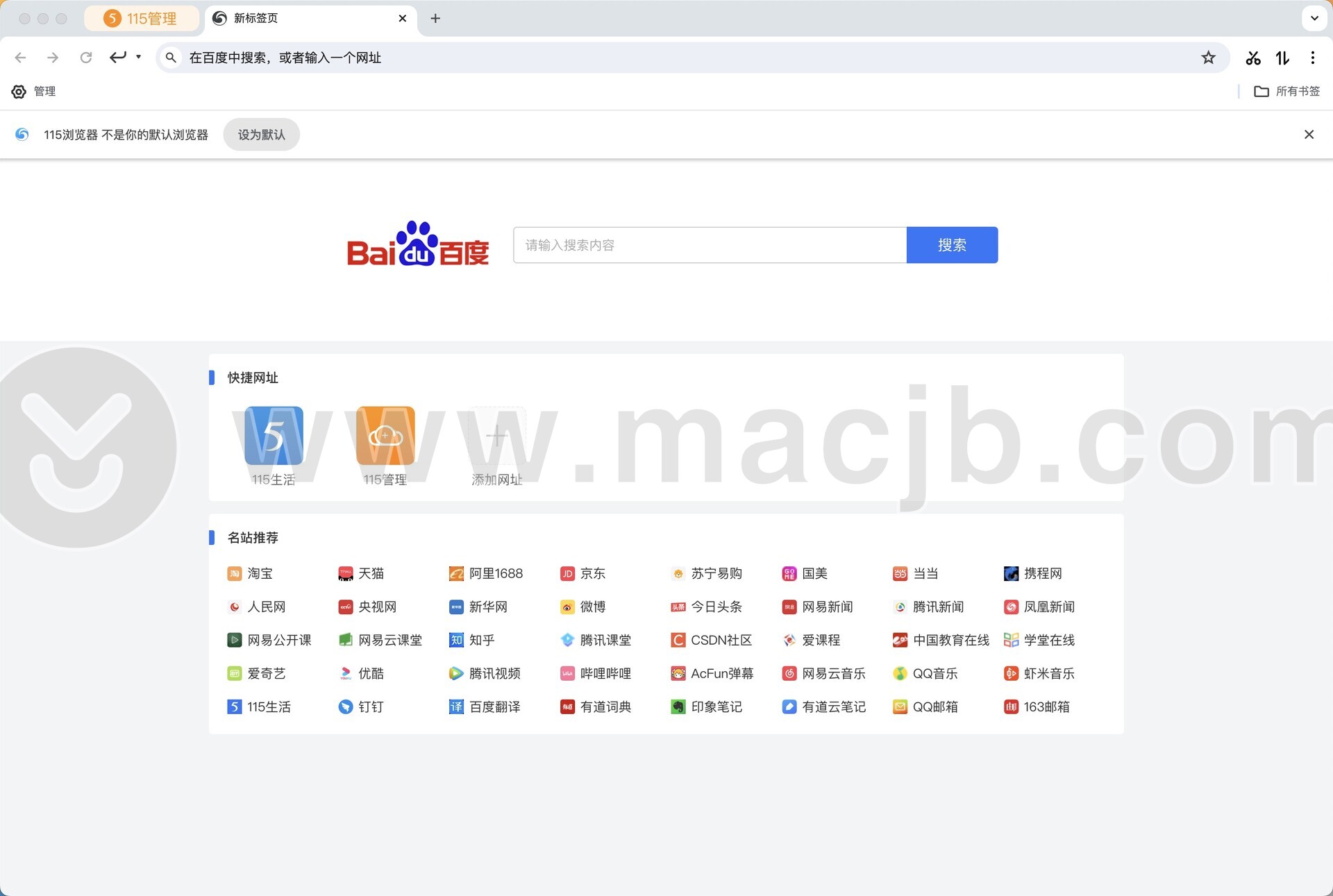Click the reload page icon
Viewport: 1333px width, 896px height.
pos(85,58)
